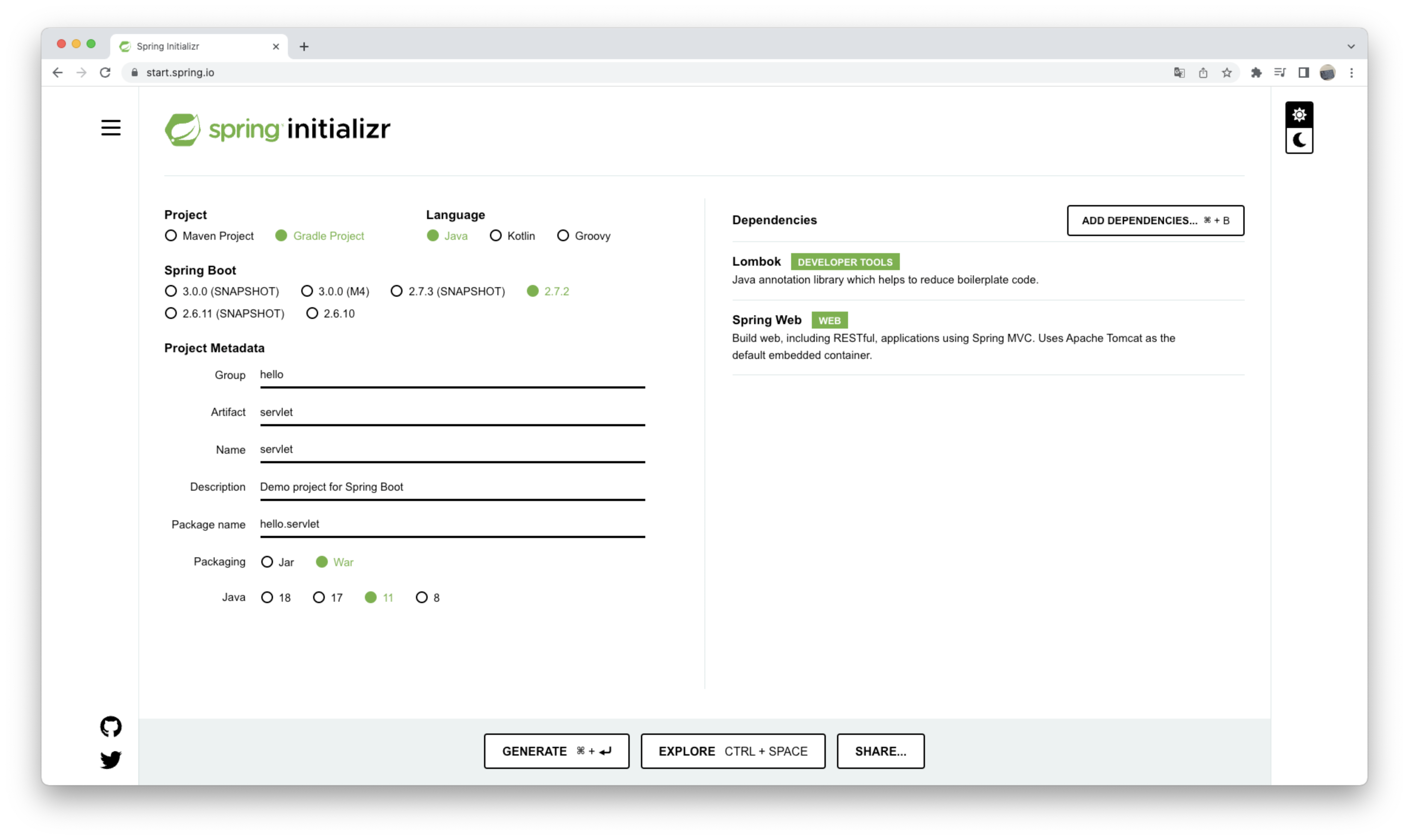This screenshot has width=1409, height=840.
Task: Reload the page
Action: pyautogui.click(x=105, y=73)
